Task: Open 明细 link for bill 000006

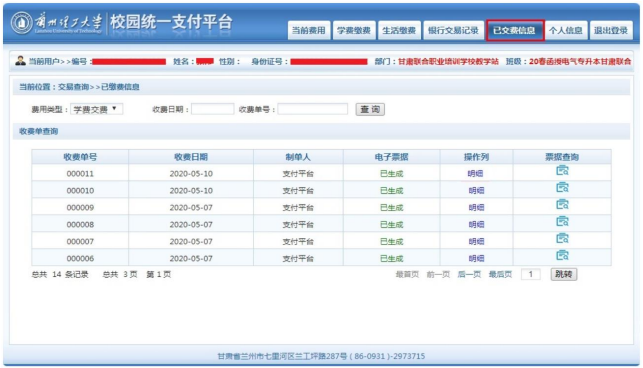Action: point(476,258)
